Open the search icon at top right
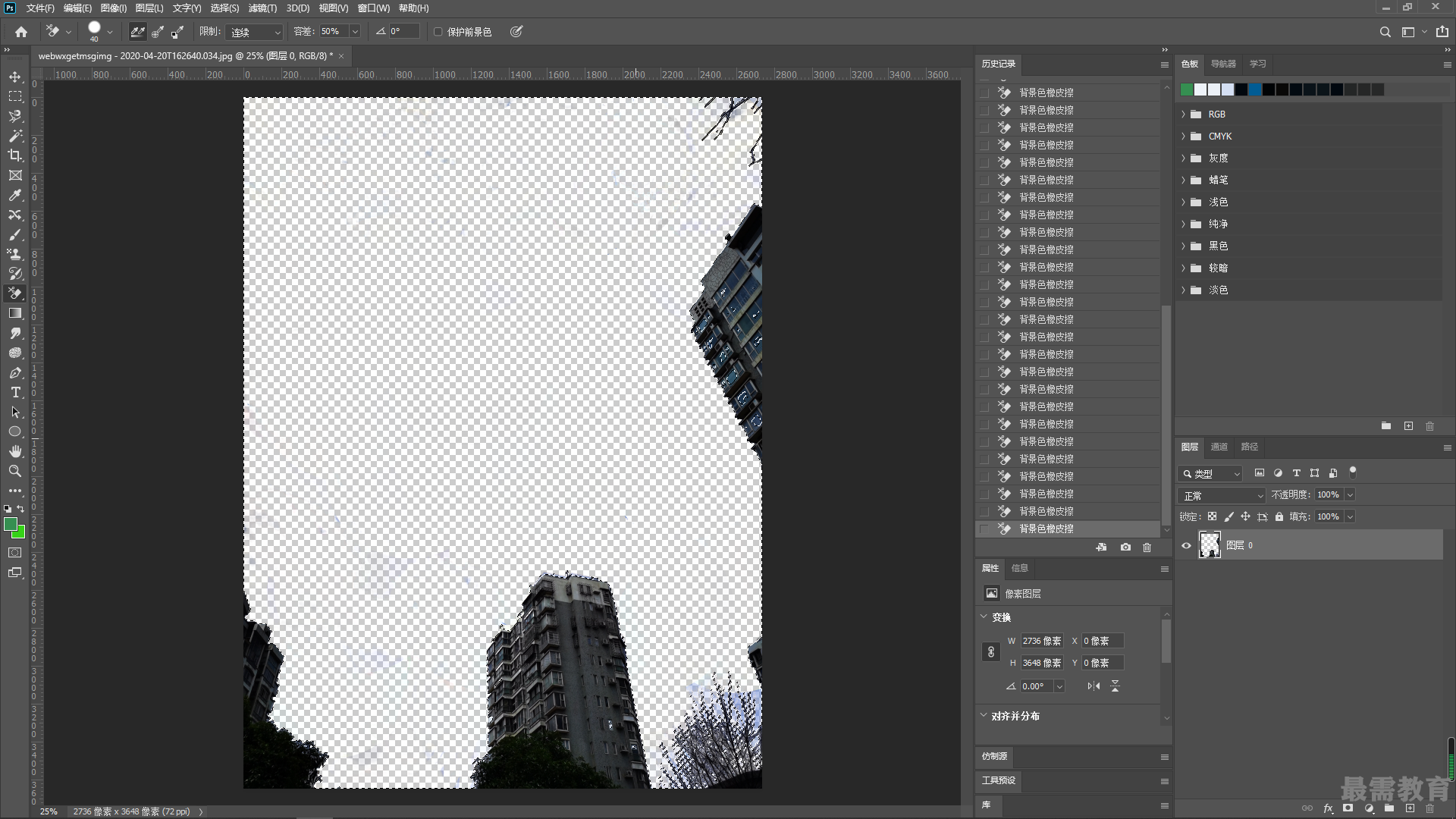The height and width of the screenshot is (819, 1456). tap(1385, 32)
